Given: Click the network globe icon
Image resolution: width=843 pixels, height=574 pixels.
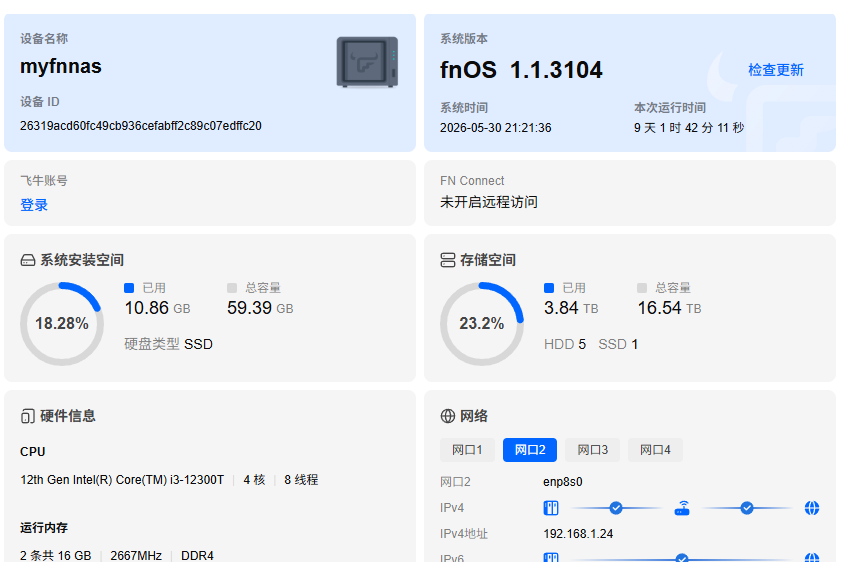Looking at the screenshot, I should click(447, 416).
